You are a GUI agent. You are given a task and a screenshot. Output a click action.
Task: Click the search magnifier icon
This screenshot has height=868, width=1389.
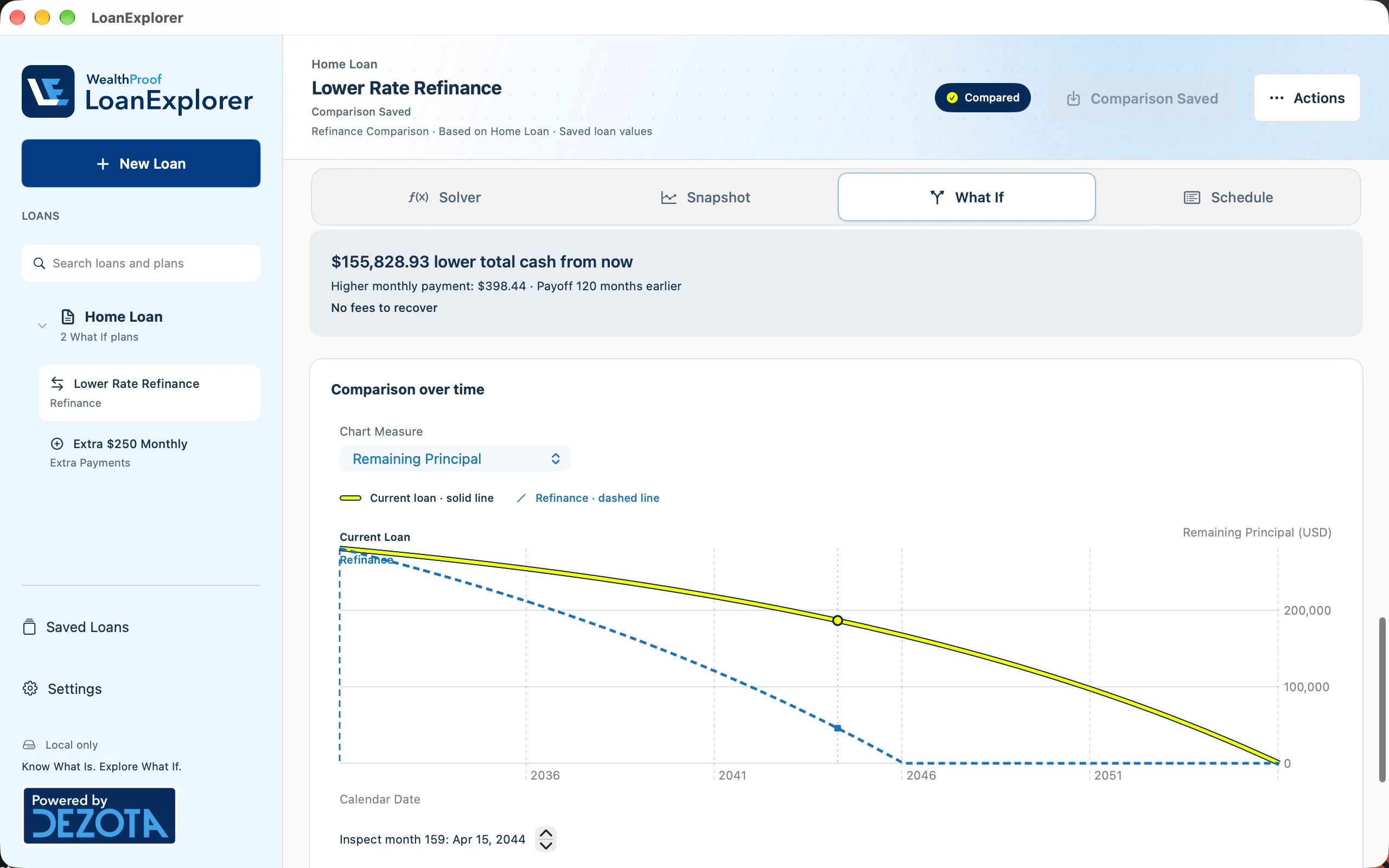point(39,264)
